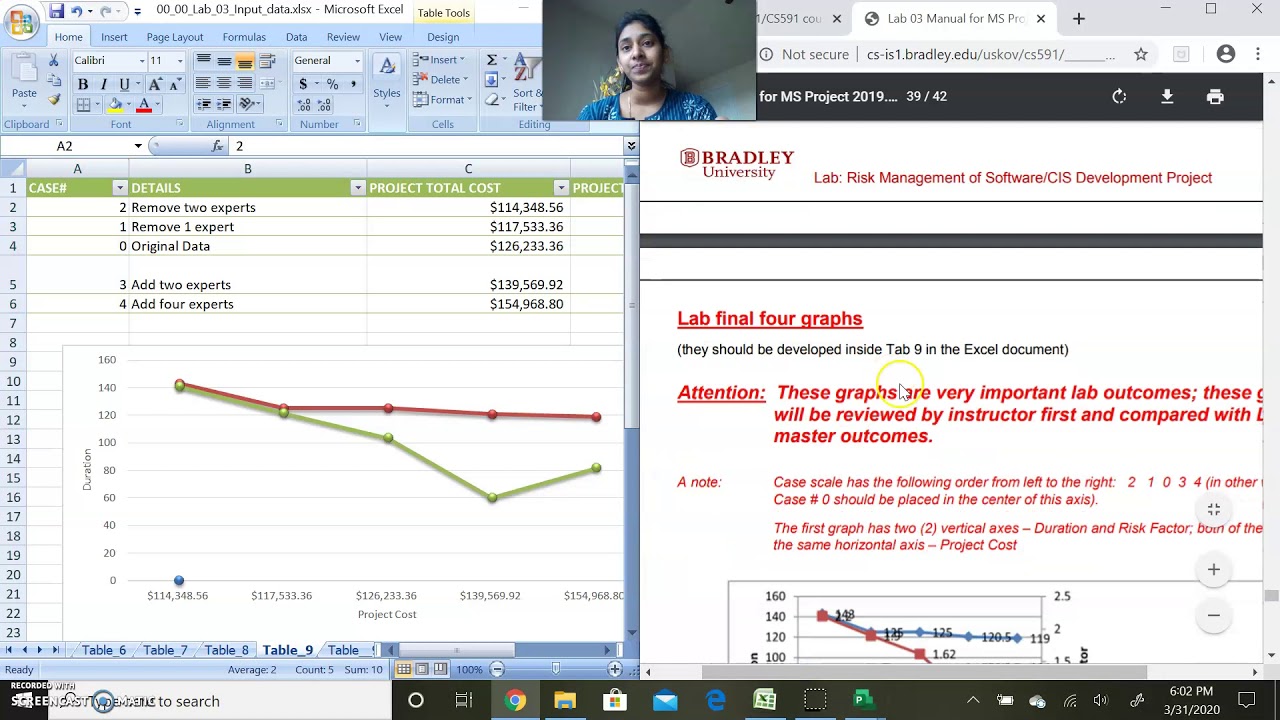Toggle Bold formatting
The width and height of the screenshot is (1280, 720).
click(83, 84)
